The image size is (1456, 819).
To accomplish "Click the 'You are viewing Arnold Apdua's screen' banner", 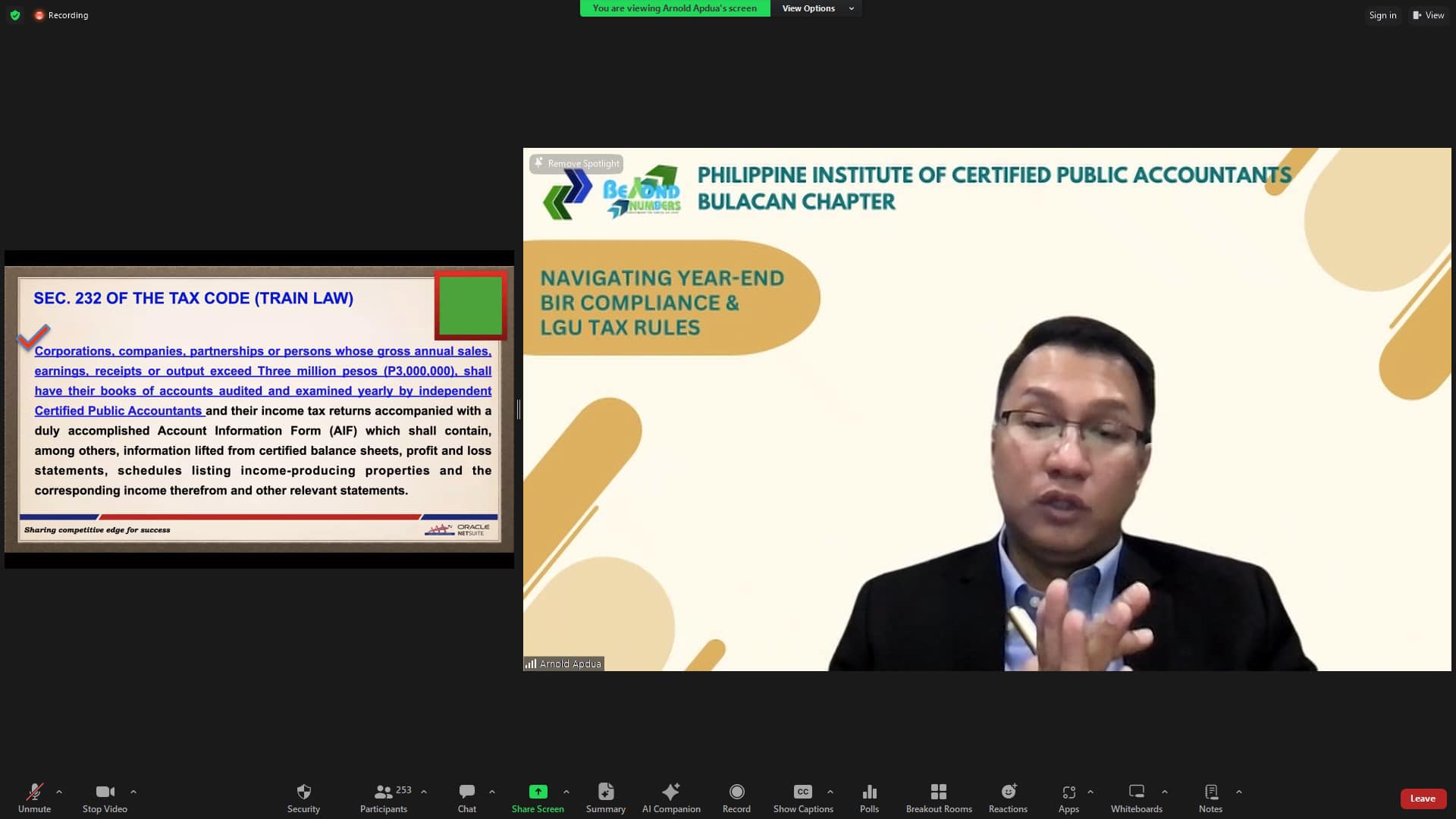I will pos(675,8).
